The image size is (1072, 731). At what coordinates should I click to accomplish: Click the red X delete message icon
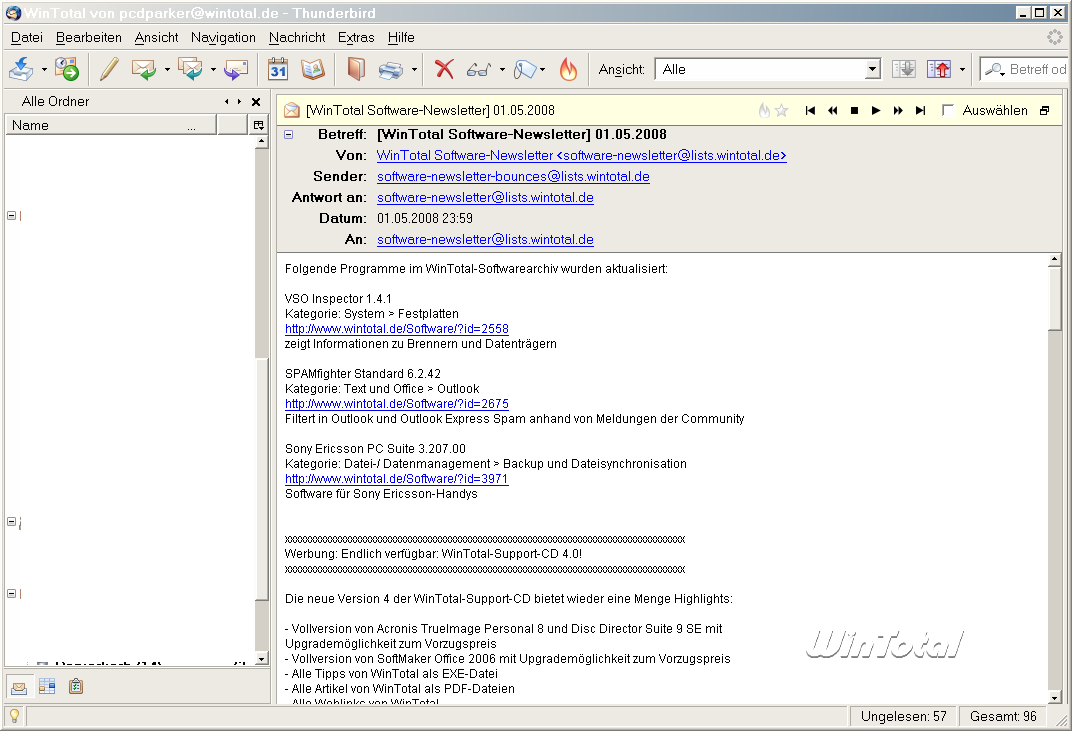coord(444,69)
